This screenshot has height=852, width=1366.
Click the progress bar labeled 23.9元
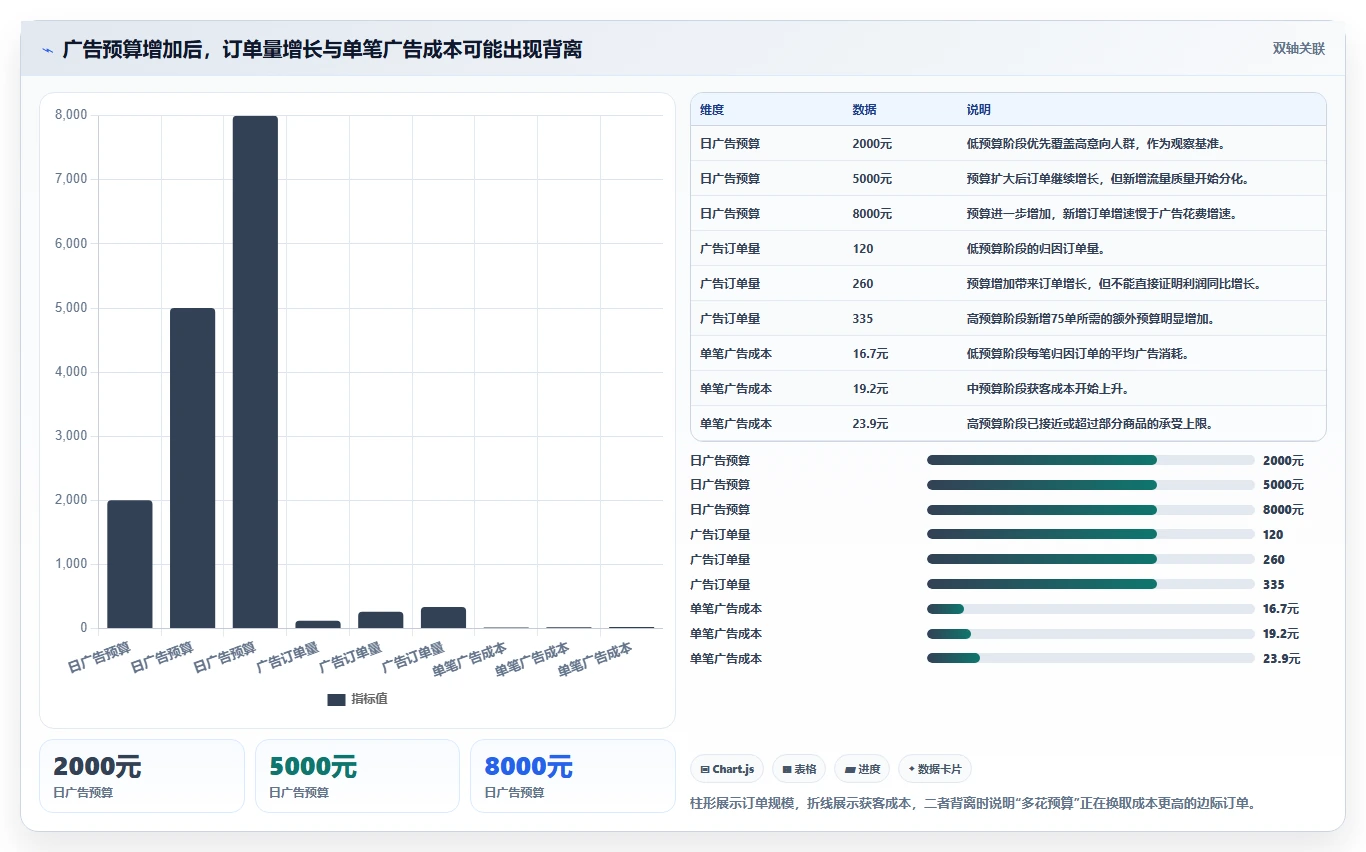point(1091,658)
